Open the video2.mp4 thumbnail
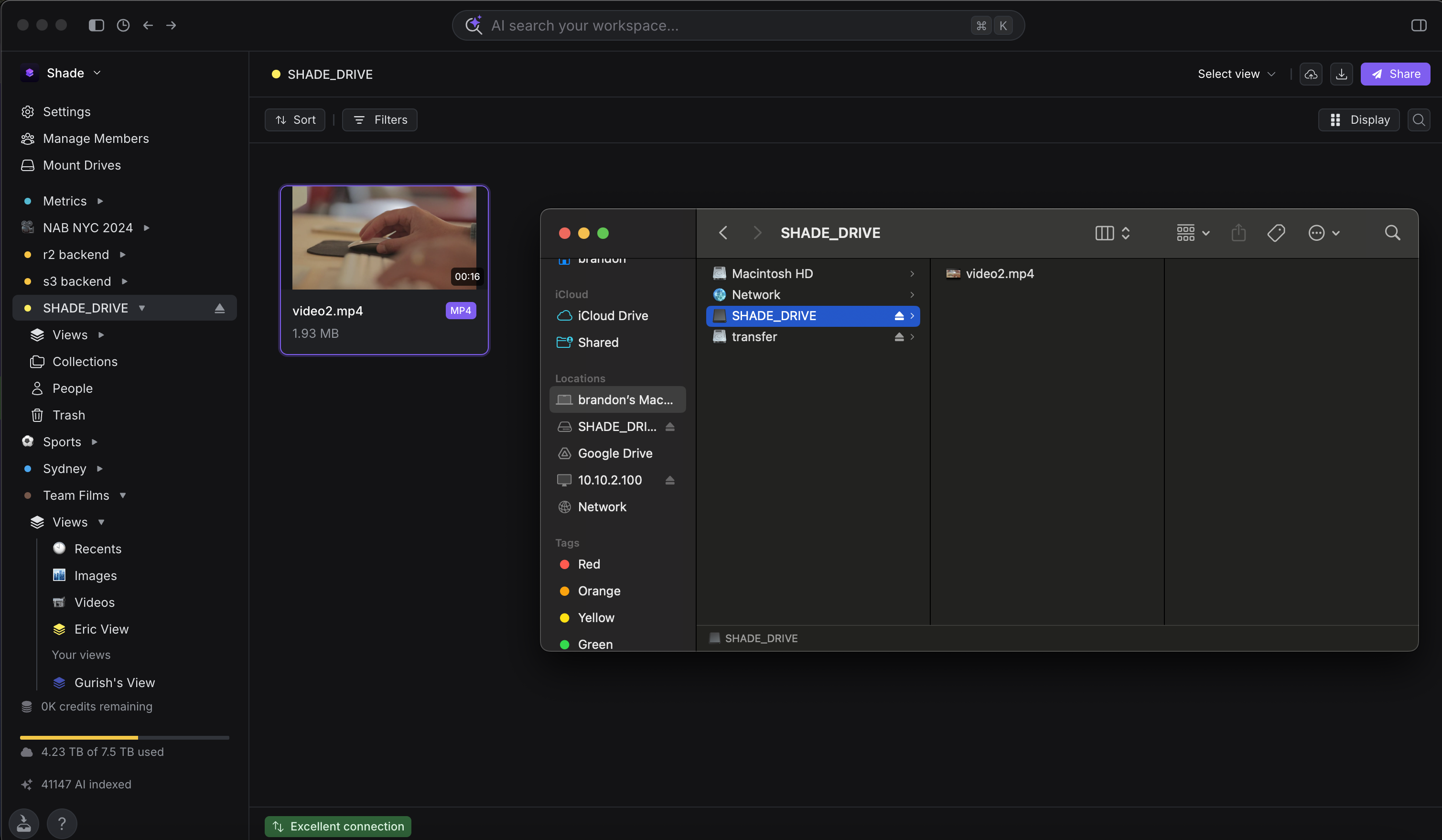The height and width of the screenshot is (840, 1442). point(384,237)
